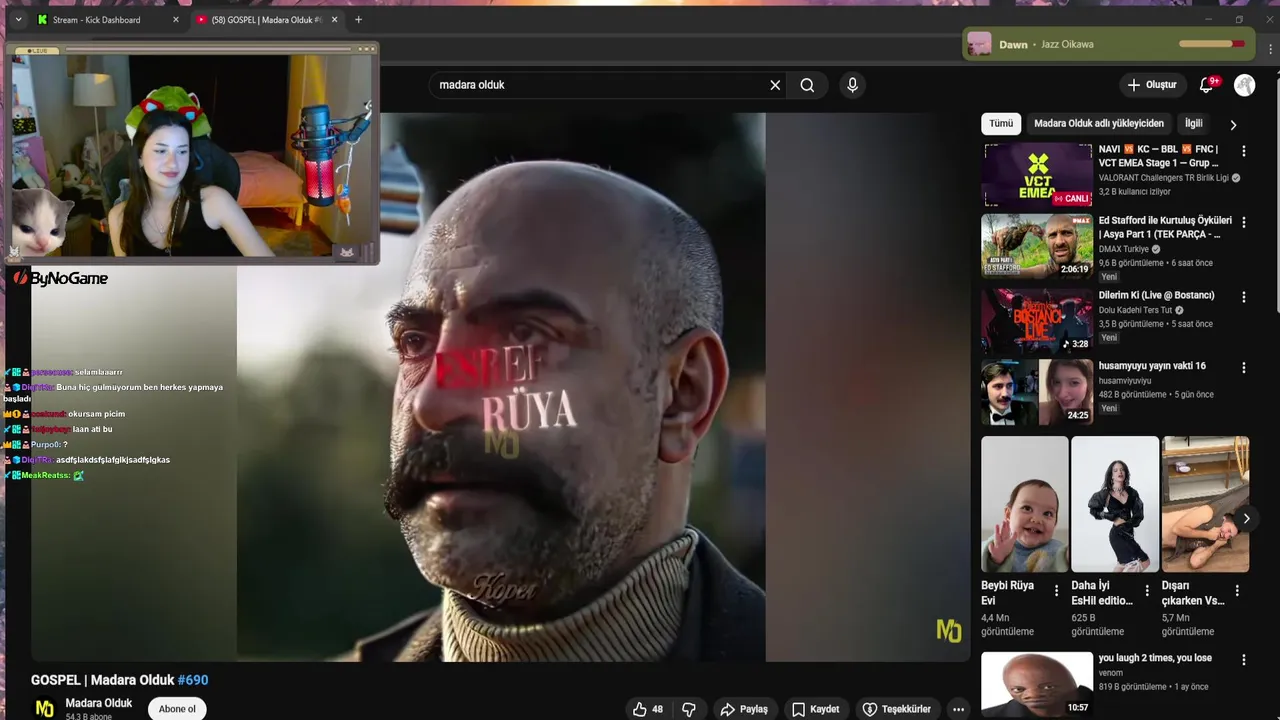
Task: Click DMAX Türkiye channel name
Action: tap(1124, 249)
